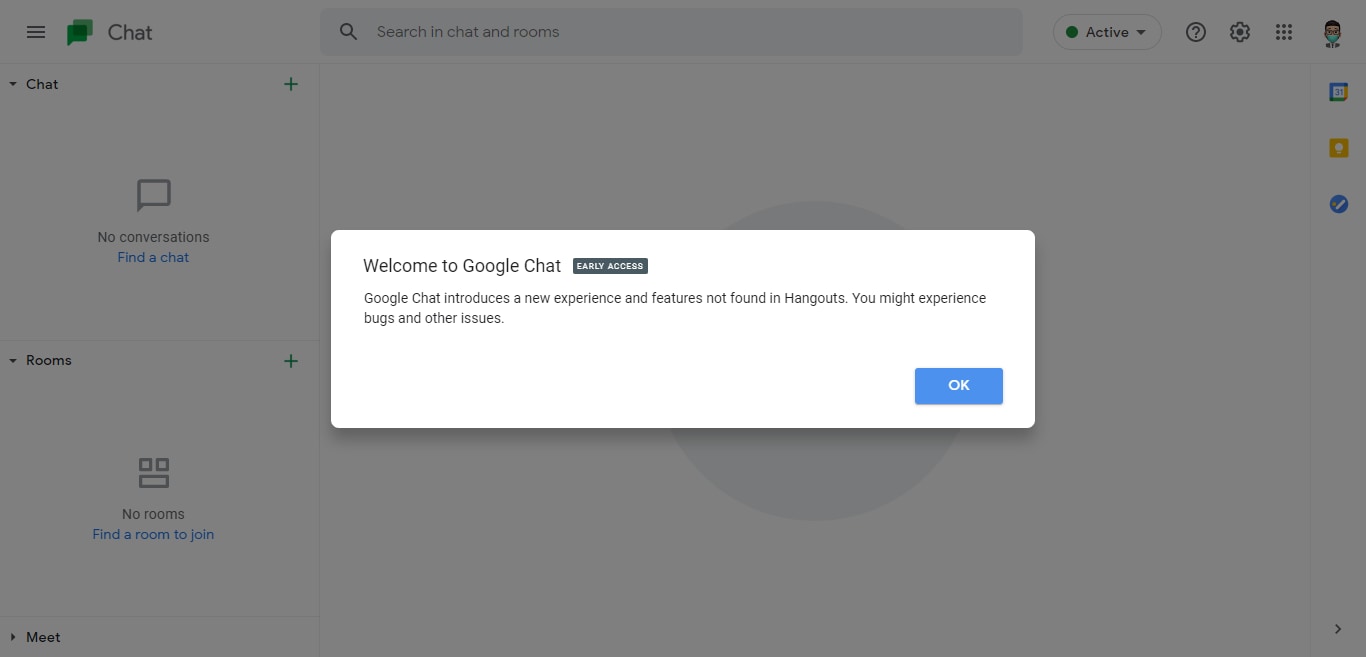Create a room with plus icon
The width and height of the screenshot is (1366, 657).
(x=291, y=361)
